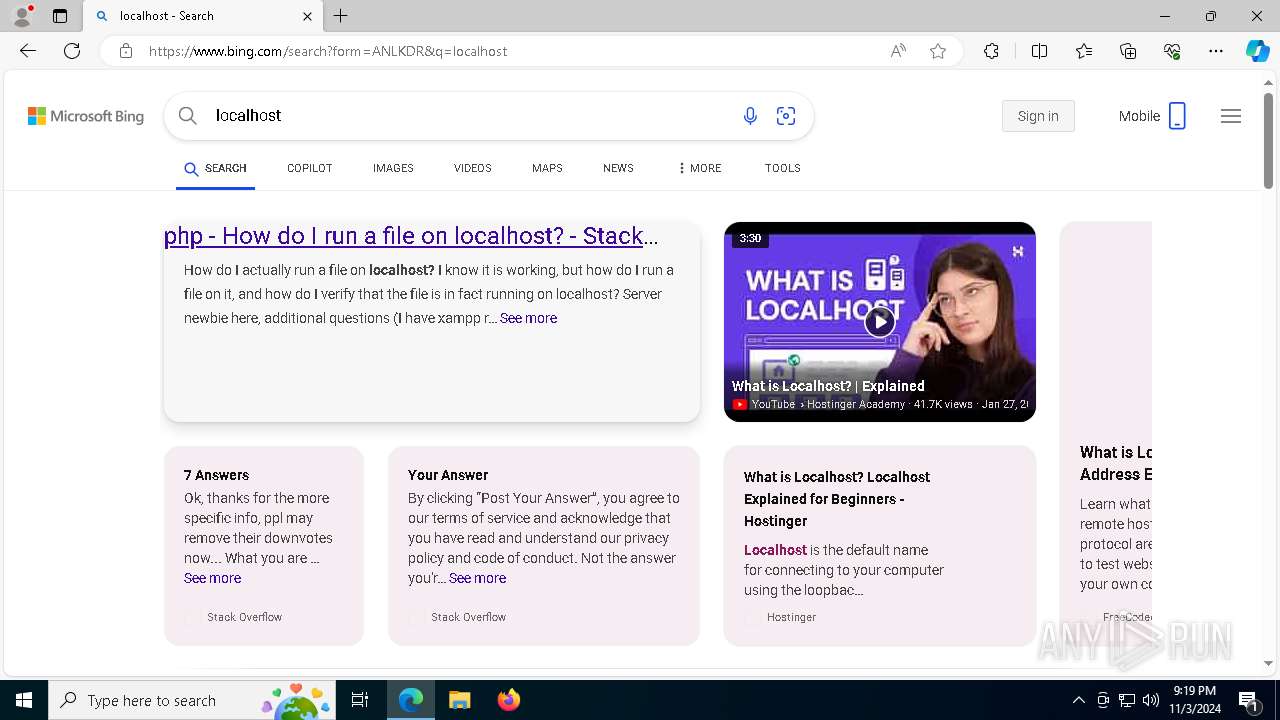This screenshot has height=720, width=1280.
Task: Click See more in top result snippet
Action: click(528, 318)
